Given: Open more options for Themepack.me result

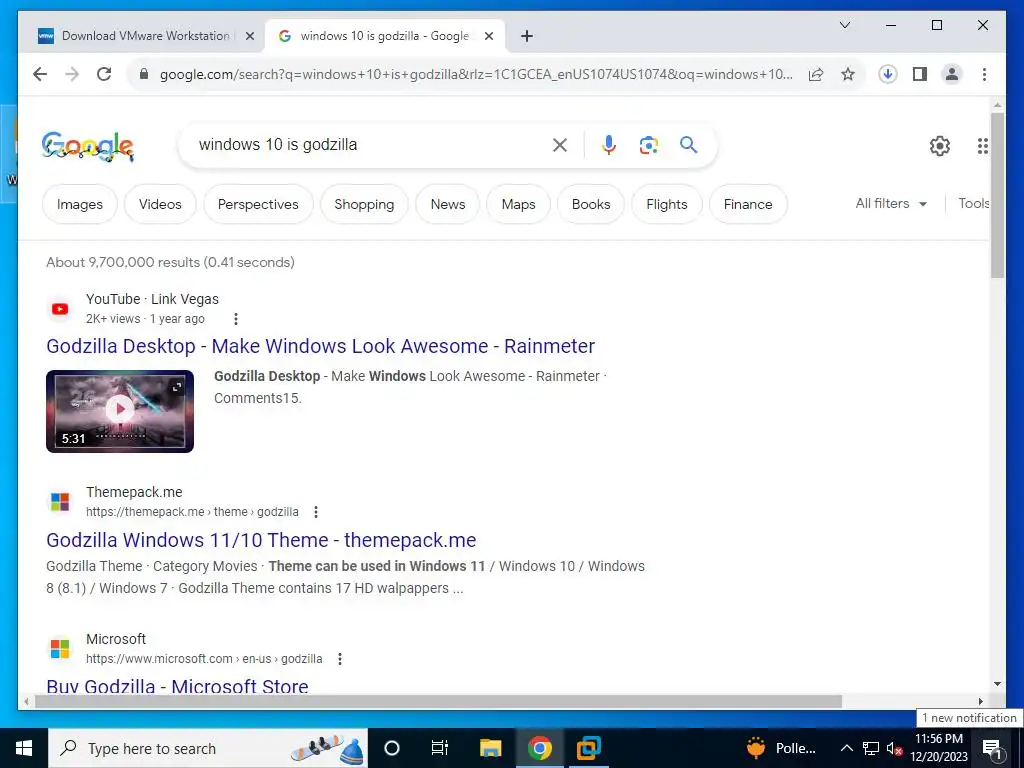Looking at the screenshot, I should point(316,512).
